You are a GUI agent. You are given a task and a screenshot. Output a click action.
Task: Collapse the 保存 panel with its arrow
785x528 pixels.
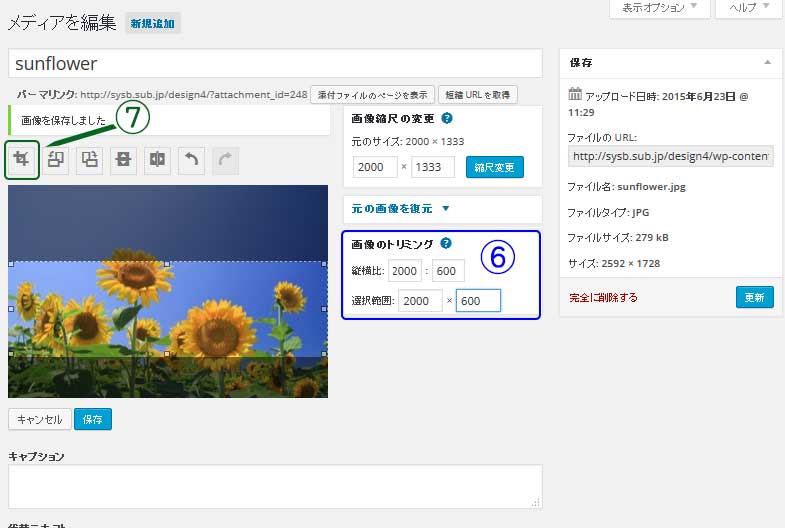tap(766, 62)
